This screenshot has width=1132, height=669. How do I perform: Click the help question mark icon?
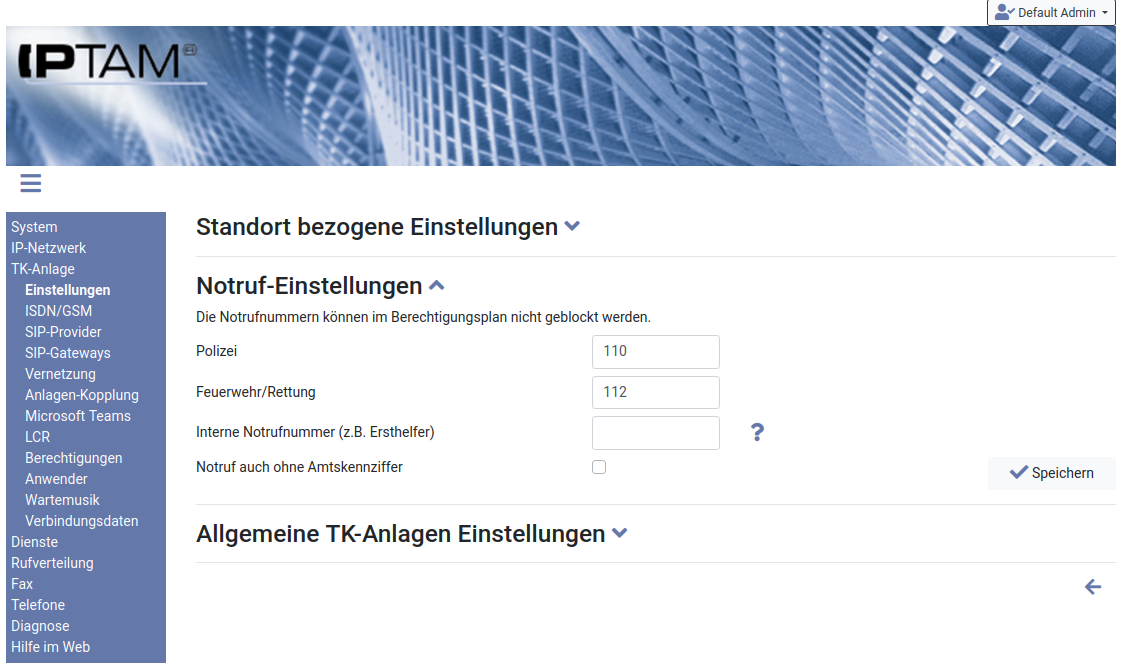(x=757, y=433)
